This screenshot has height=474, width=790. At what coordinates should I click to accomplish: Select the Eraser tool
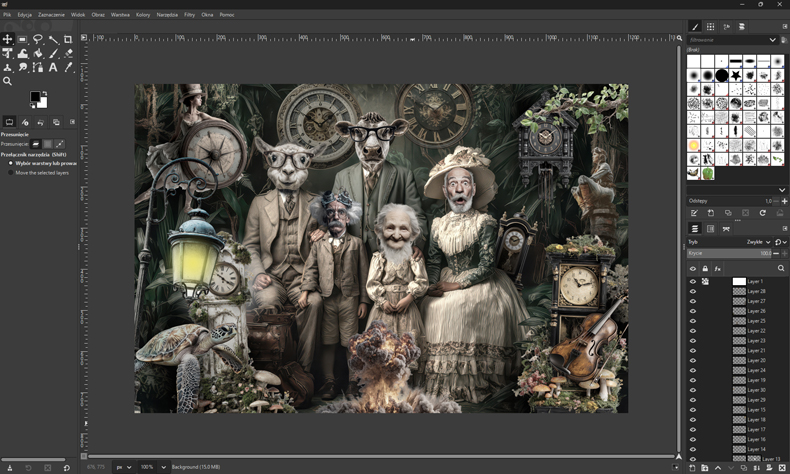tap(68, 53)
